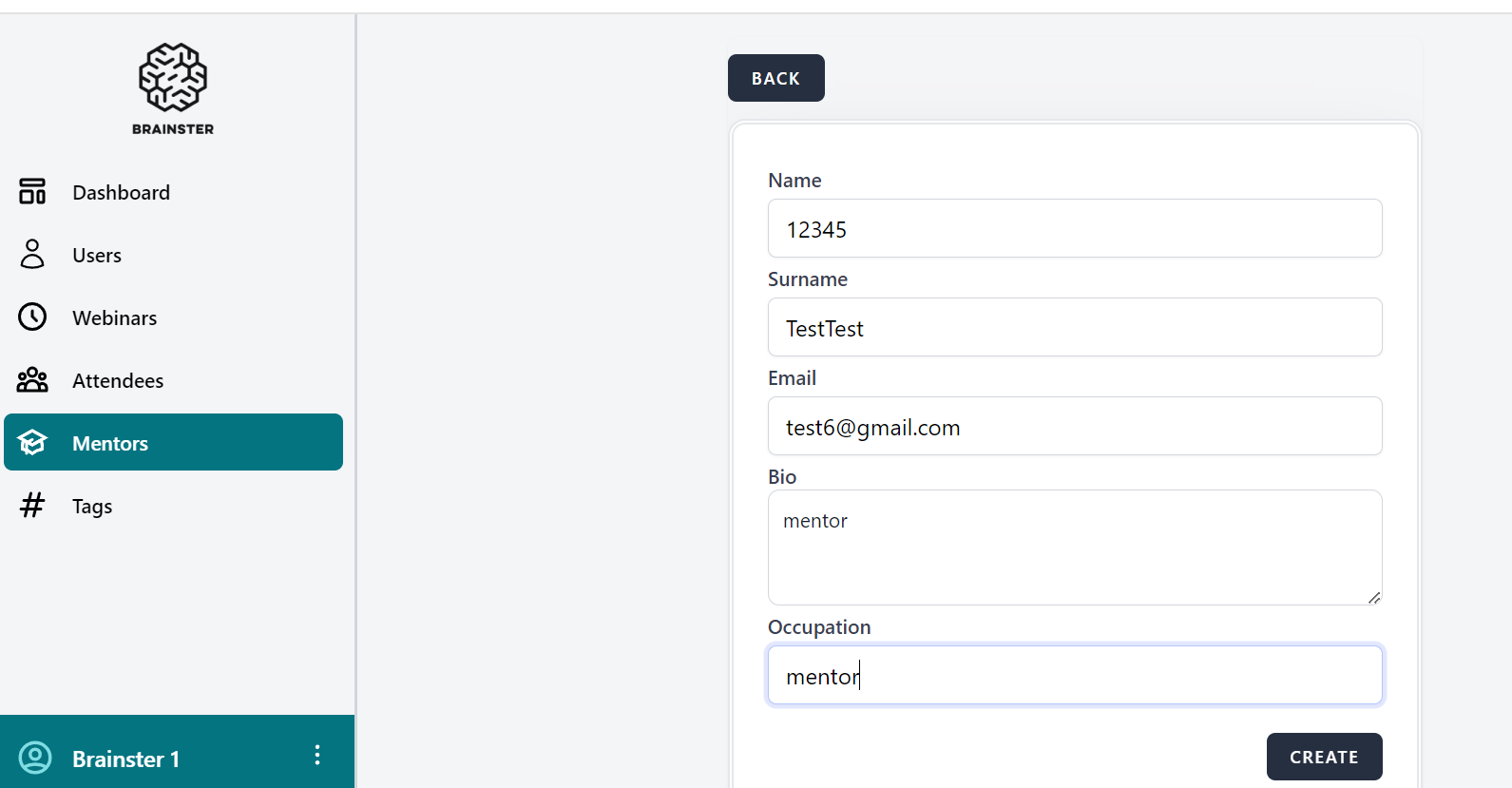Navigate to the Attendees page
The image size is (1512, 788).
(118, 381)
